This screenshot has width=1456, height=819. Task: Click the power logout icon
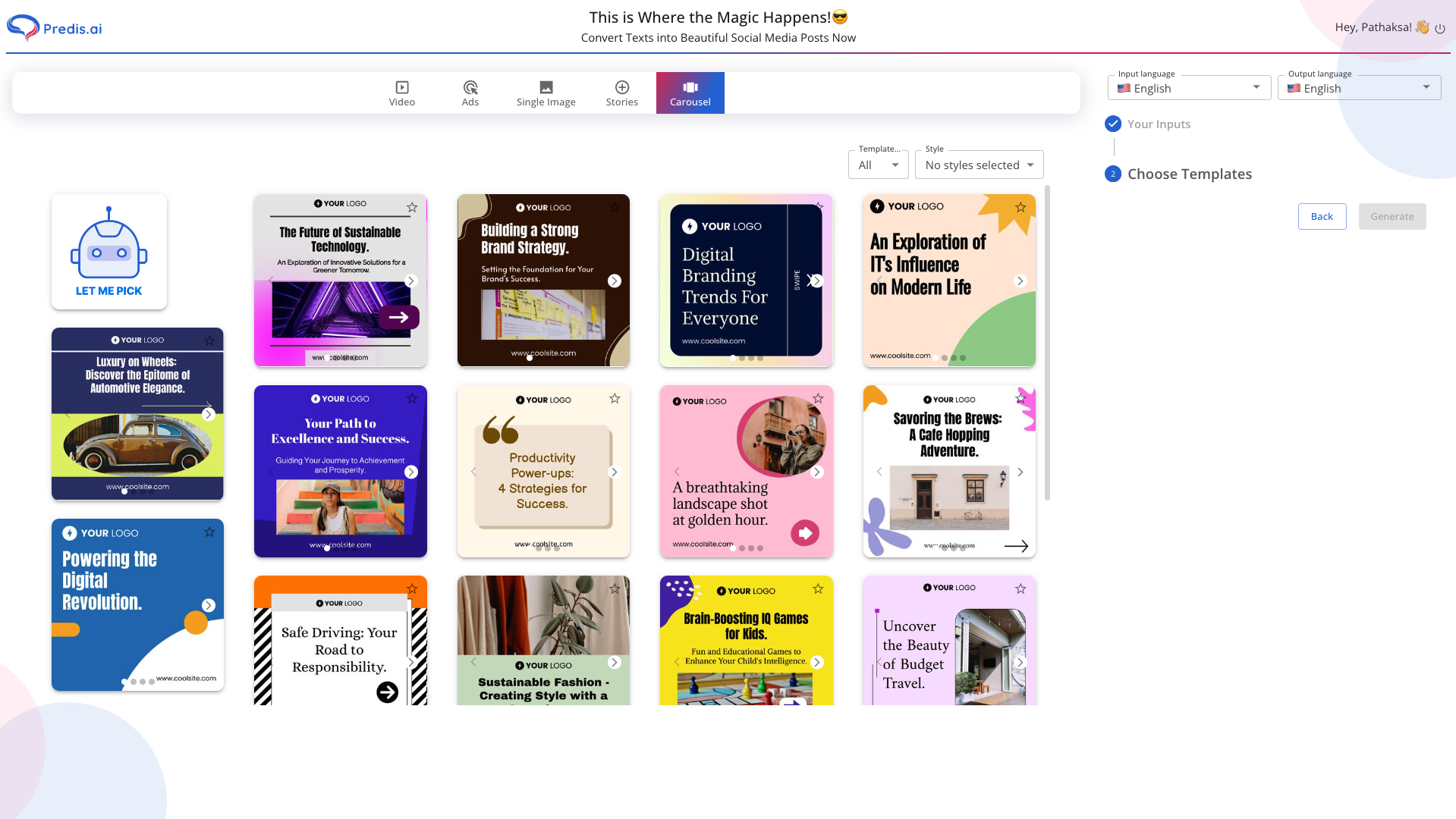1439,28
